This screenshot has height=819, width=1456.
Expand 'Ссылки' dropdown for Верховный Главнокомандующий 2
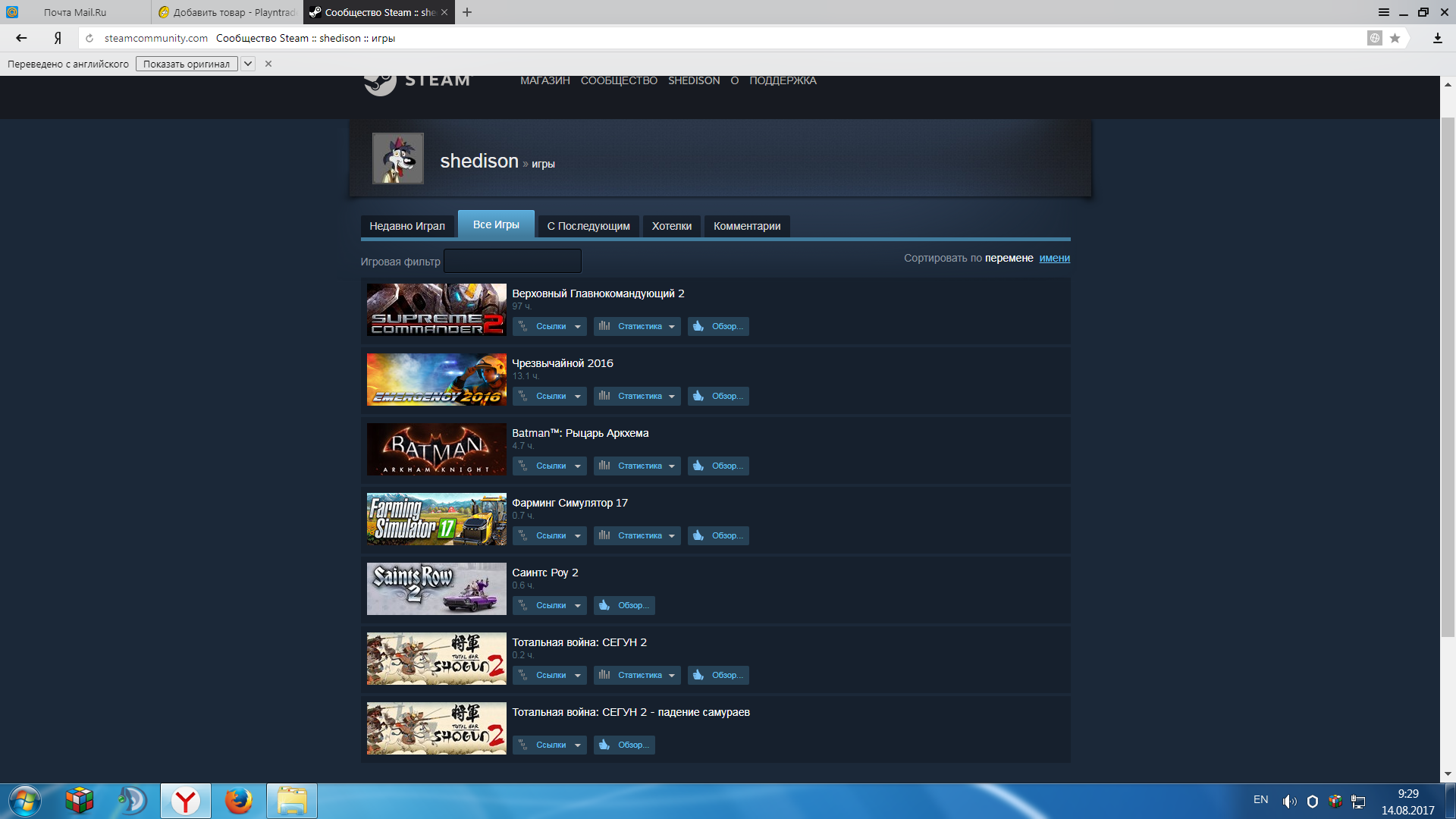coord(550,326)
